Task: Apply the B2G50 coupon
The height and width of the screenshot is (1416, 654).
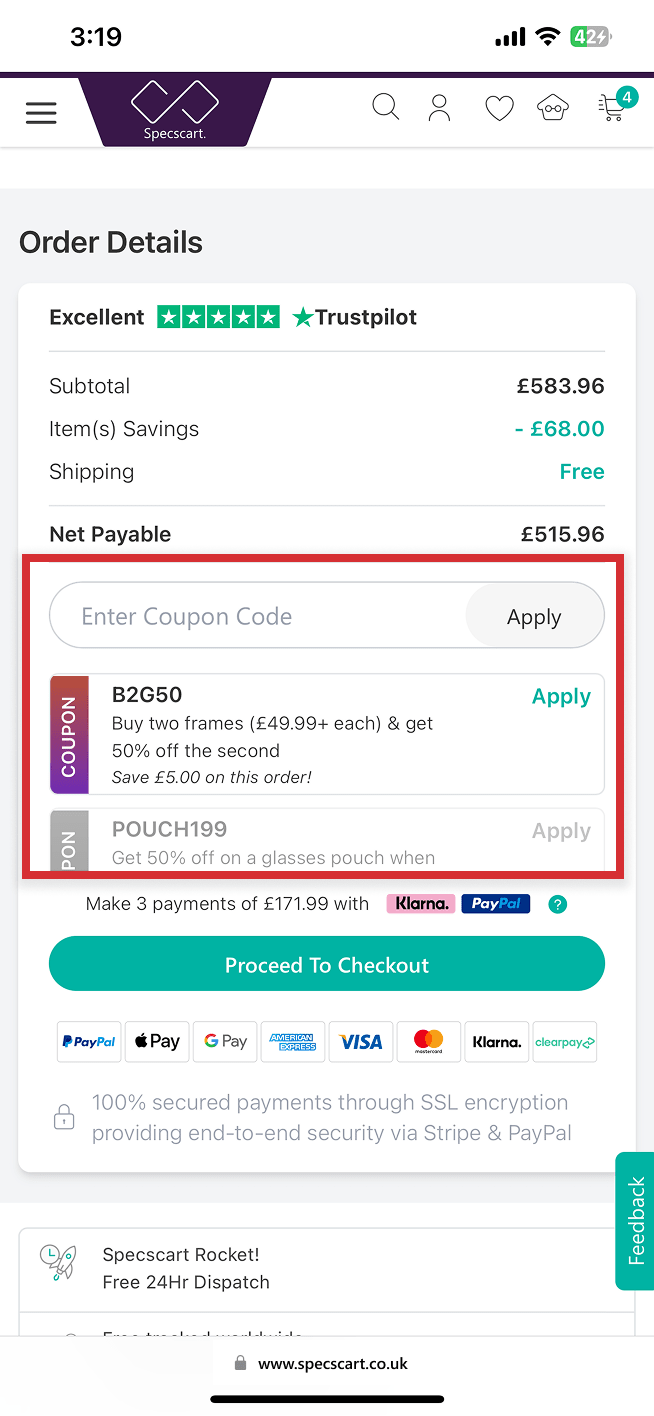Action: click(x=561, y=696)
